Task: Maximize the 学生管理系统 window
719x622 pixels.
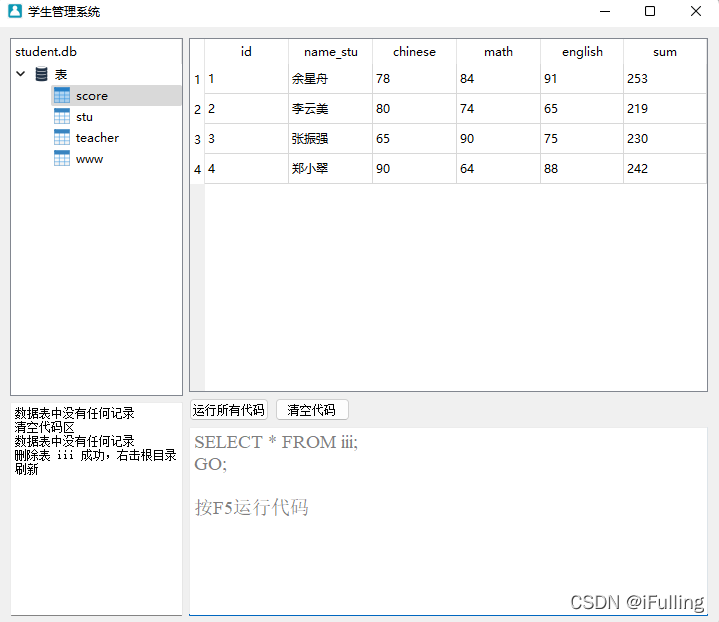Action: pos(650,12)
